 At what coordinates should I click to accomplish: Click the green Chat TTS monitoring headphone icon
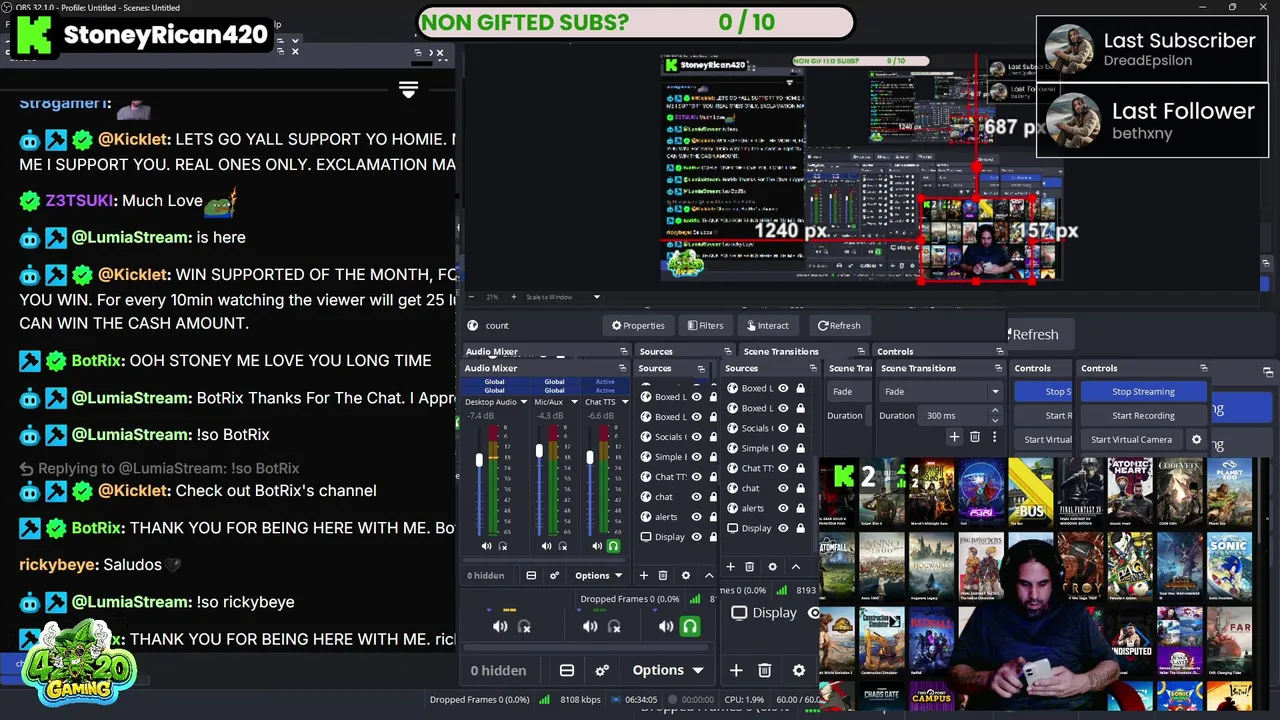point(613,546)
